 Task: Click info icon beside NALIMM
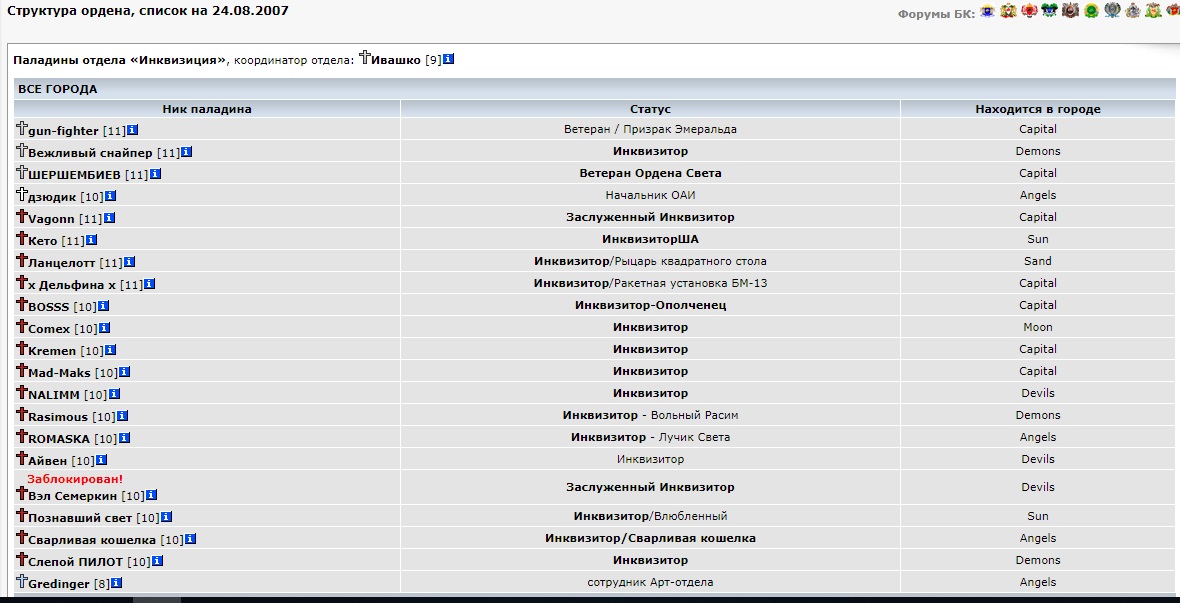pos(114,394)
